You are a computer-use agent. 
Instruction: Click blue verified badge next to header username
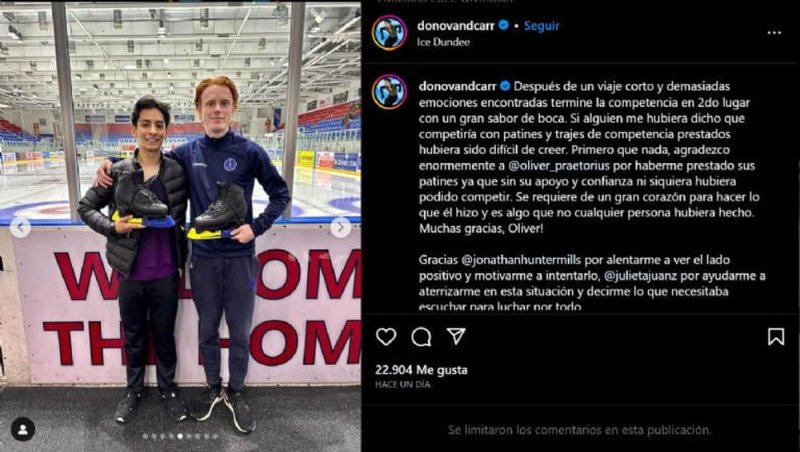point(504,25)
